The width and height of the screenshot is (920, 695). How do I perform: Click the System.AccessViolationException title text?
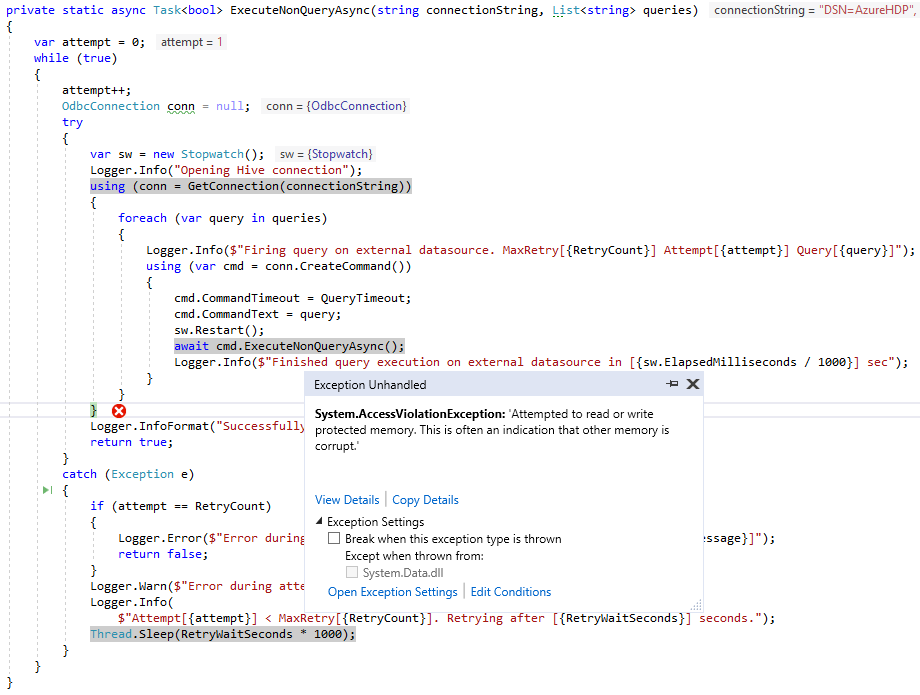410,413
